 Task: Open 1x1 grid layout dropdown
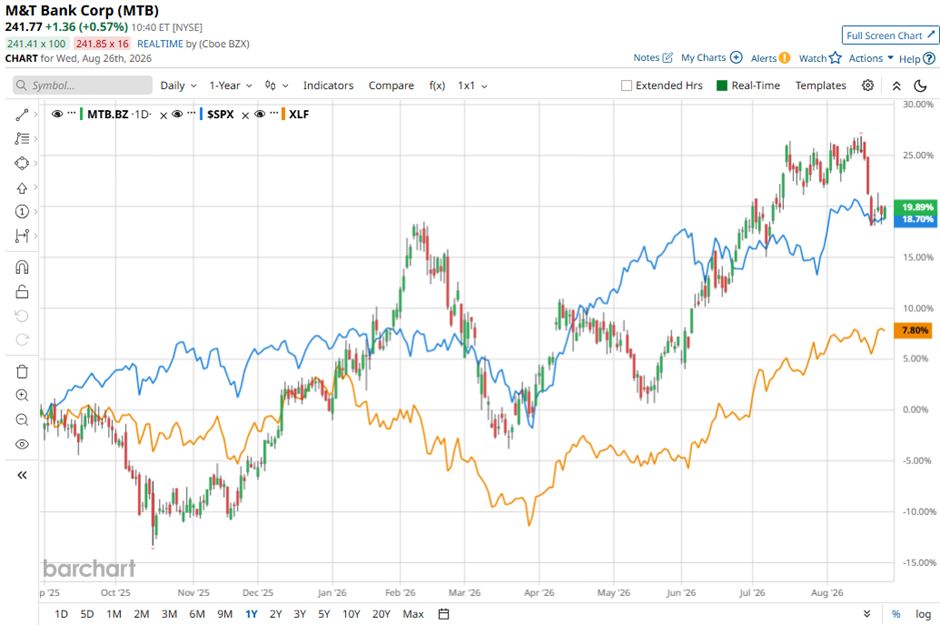pos(472,86)
